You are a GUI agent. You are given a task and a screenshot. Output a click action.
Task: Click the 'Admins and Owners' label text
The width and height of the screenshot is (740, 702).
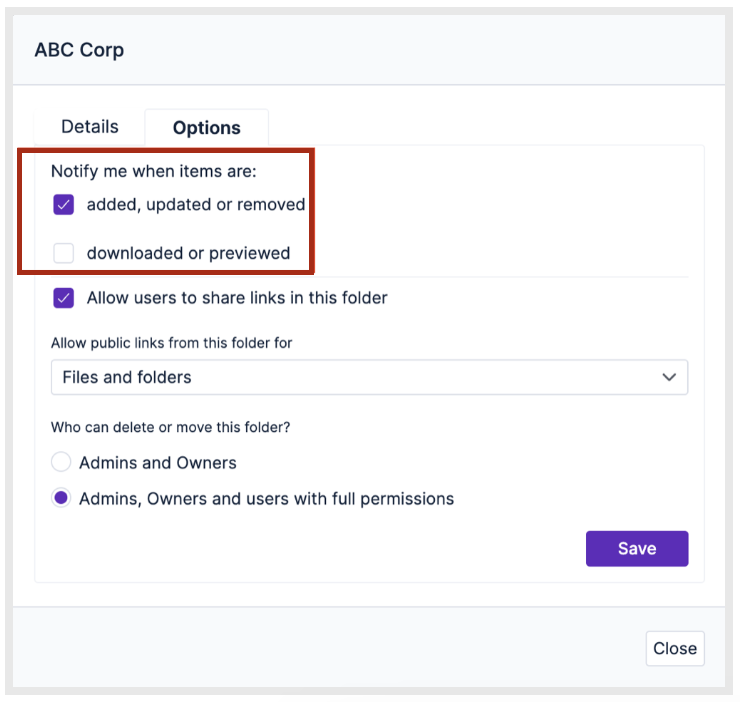coord(158,463)
